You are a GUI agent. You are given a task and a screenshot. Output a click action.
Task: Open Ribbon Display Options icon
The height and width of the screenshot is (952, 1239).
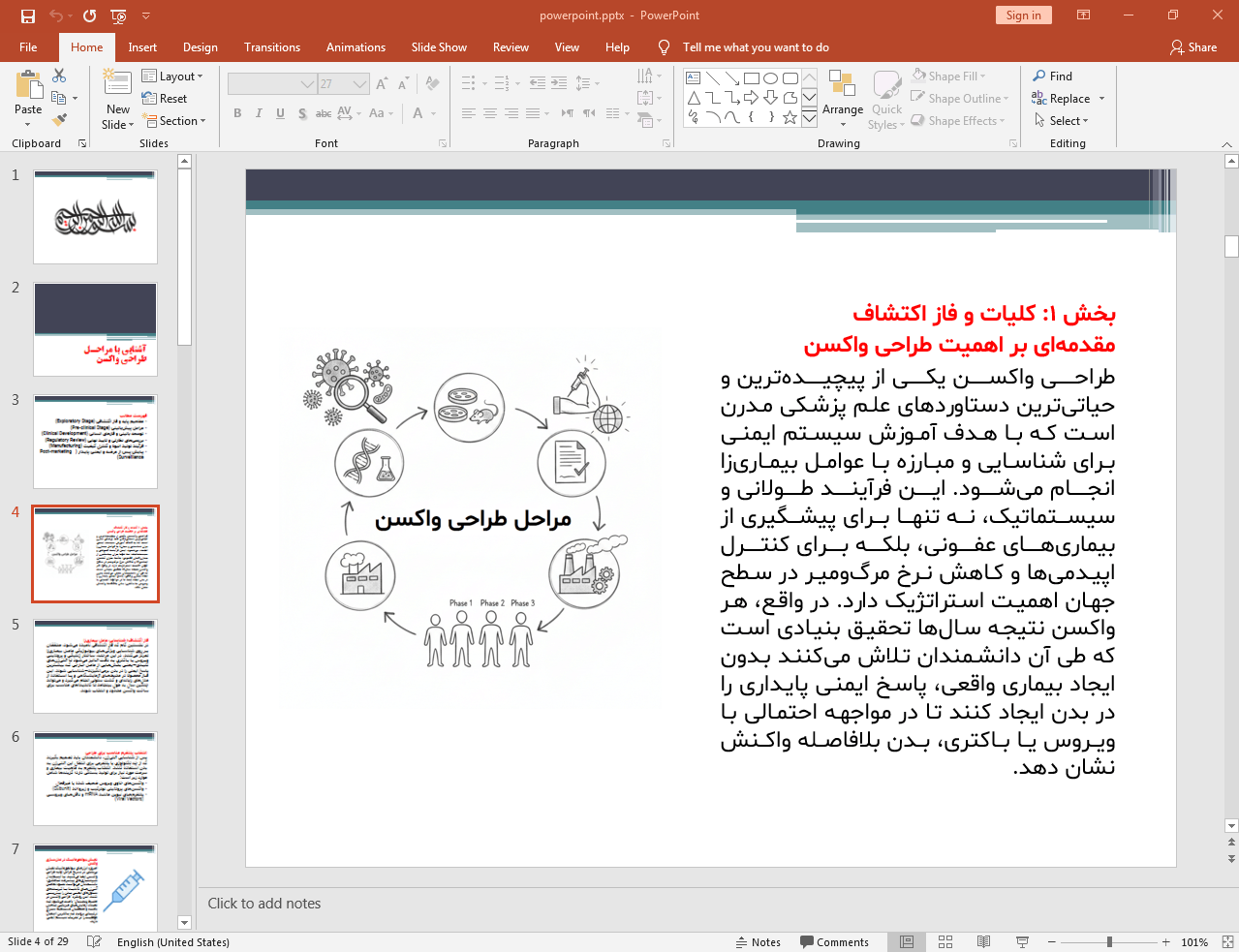tap(1084, 15)
